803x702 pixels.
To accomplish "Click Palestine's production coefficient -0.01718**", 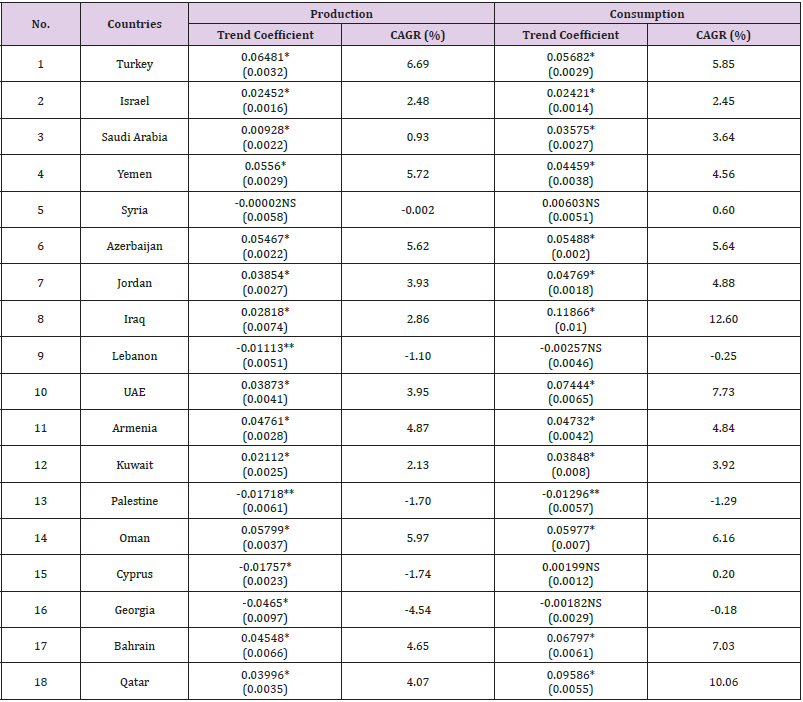I will tap(265, 494).
